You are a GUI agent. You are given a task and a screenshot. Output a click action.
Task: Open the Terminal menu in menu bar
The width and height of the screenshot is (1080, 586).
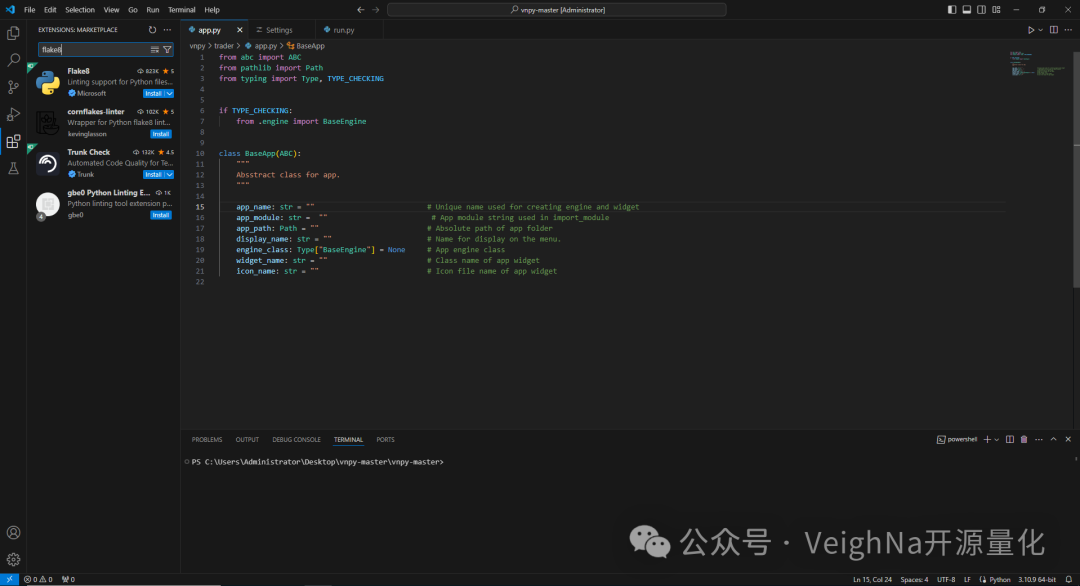point(182,9)
